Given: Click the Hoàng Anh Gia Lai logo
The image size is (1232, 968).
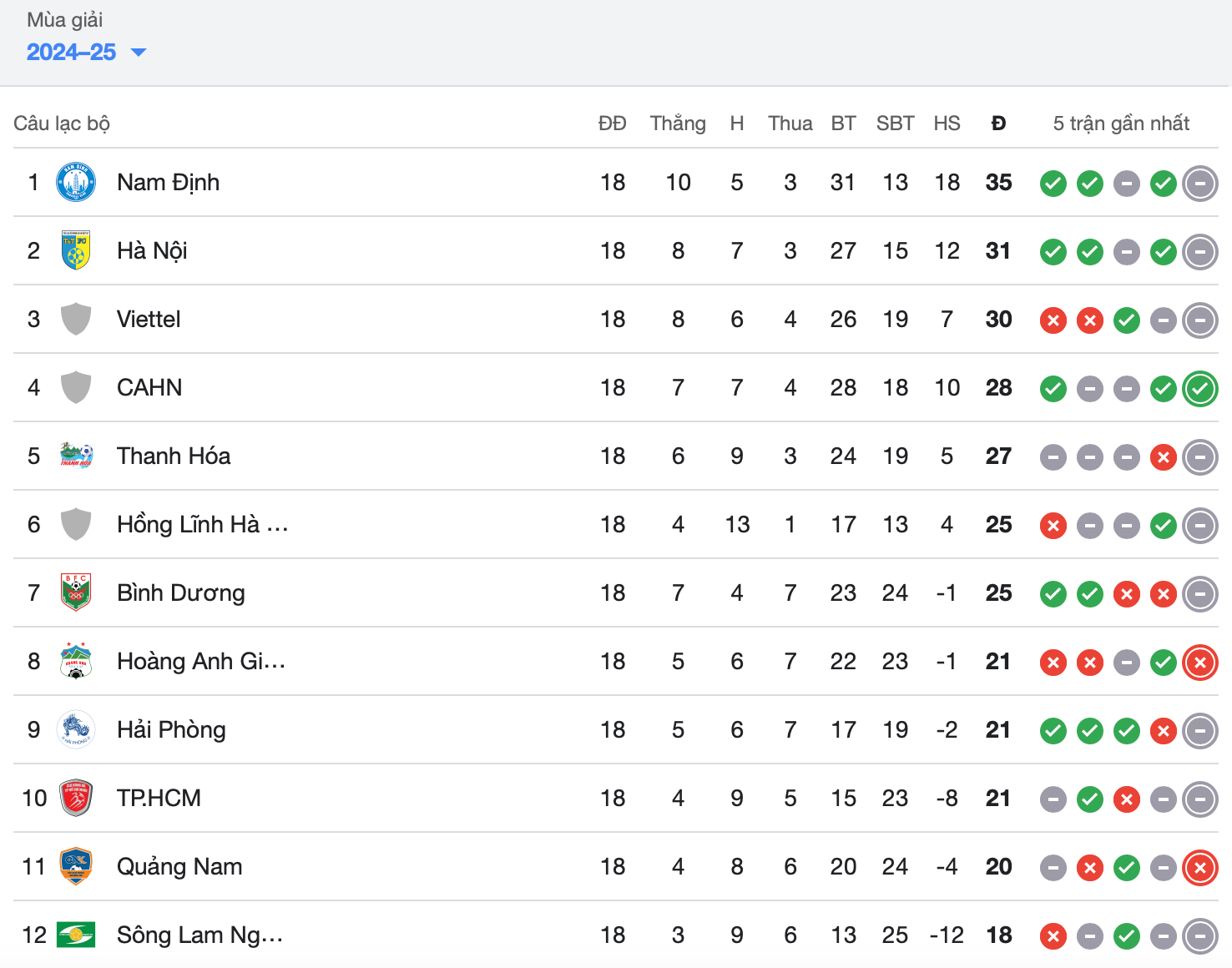Looking at the screenshot, I should coord(76,661).
